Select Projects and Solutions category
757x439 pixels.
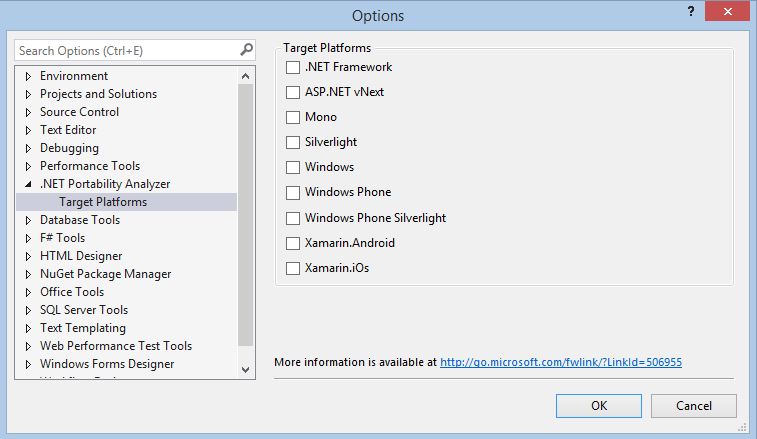coord(98,94)
